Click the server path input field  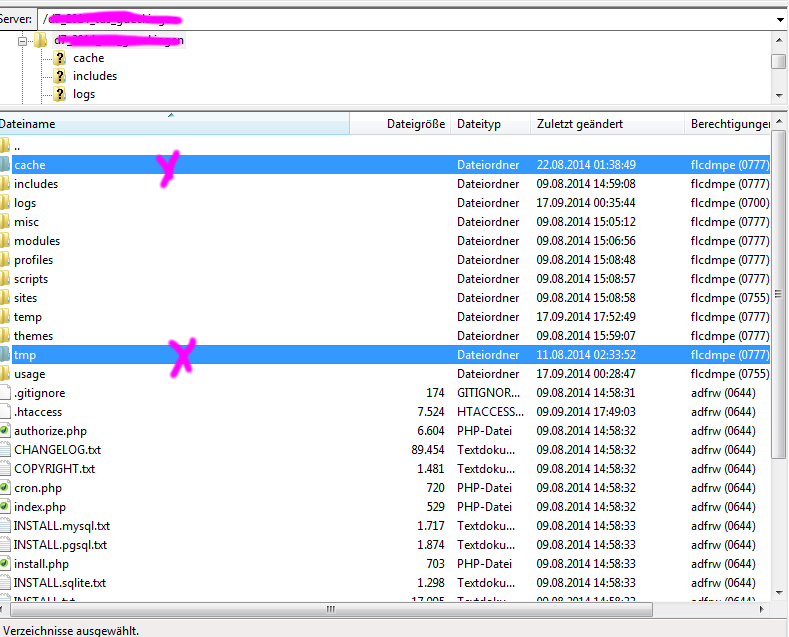coord(400,19)
